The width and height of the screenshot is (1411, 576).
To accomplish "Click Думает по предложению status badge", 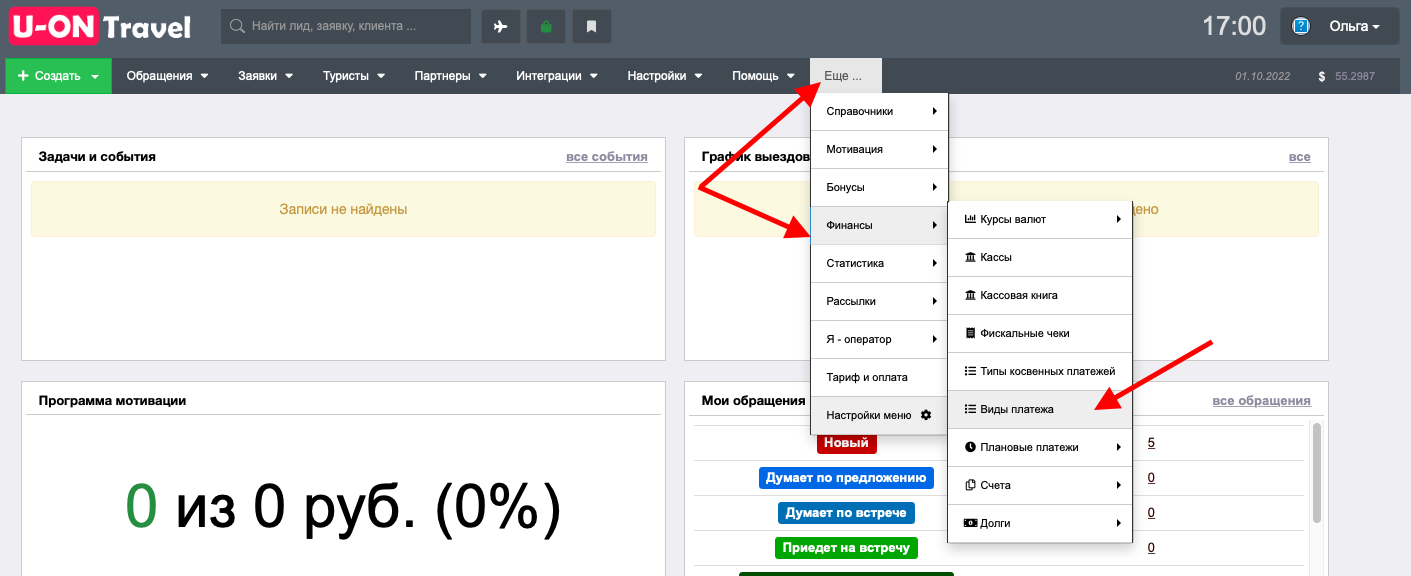I will 846,478.
